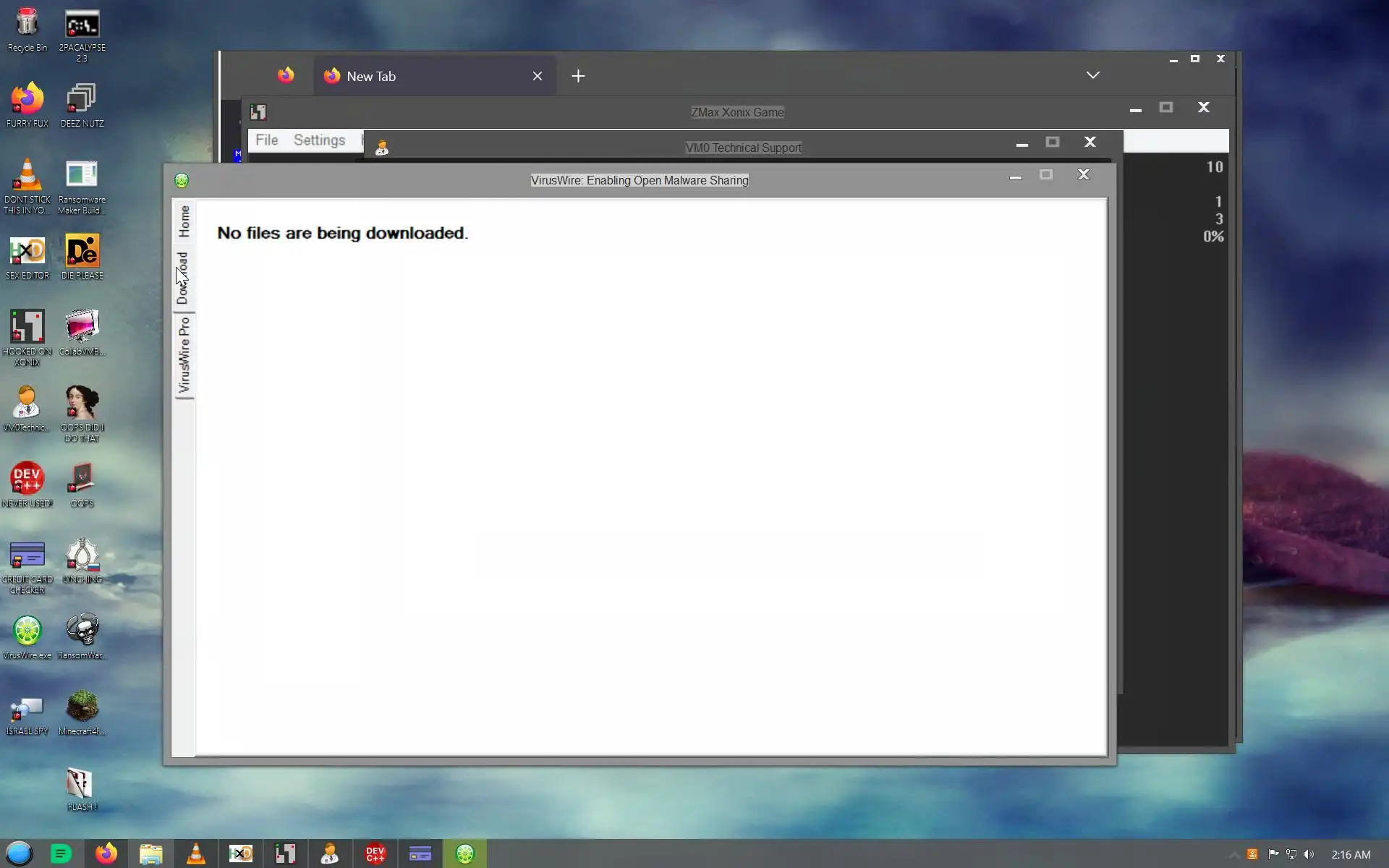Viewport: 1389px width, 868px height.
Task: Open a new Firefox tab with plus
Action: click(578, 76)
